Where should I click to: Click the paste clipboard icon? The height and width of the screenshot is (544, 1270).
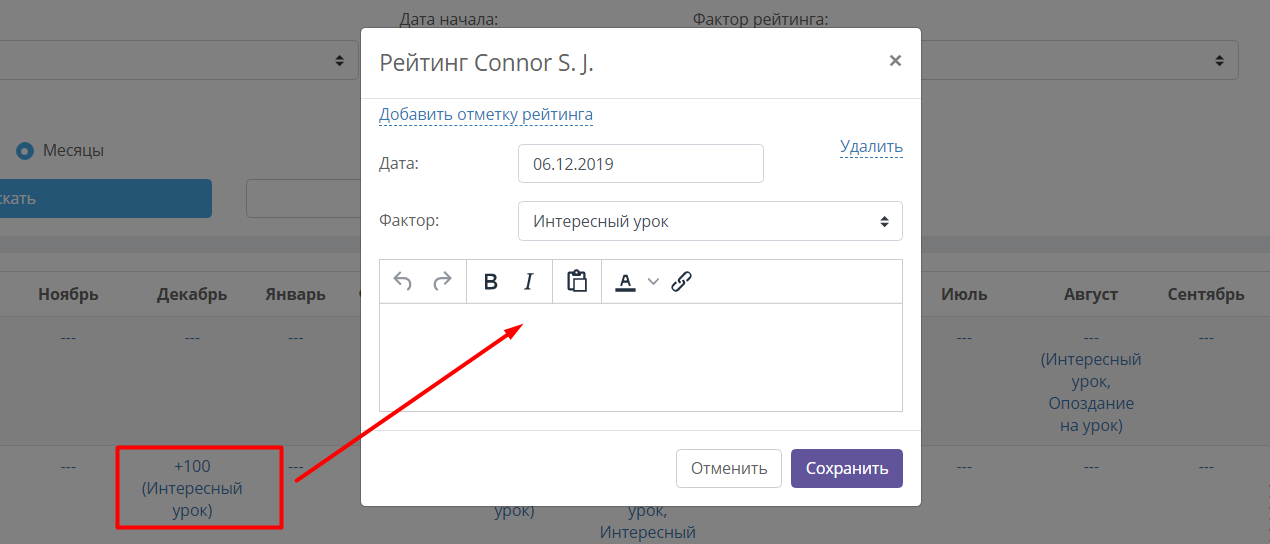click(577, 281)
